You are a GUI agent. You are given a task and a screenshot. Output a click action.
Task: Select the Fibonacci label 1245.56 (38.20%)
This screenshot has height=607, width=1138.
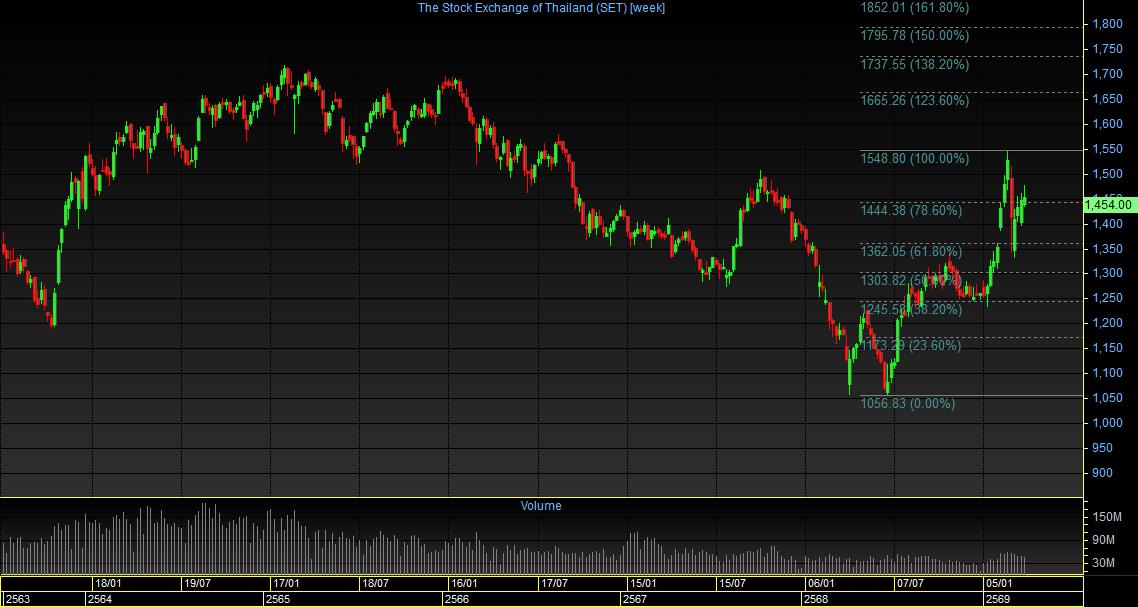tap(911, 310)
